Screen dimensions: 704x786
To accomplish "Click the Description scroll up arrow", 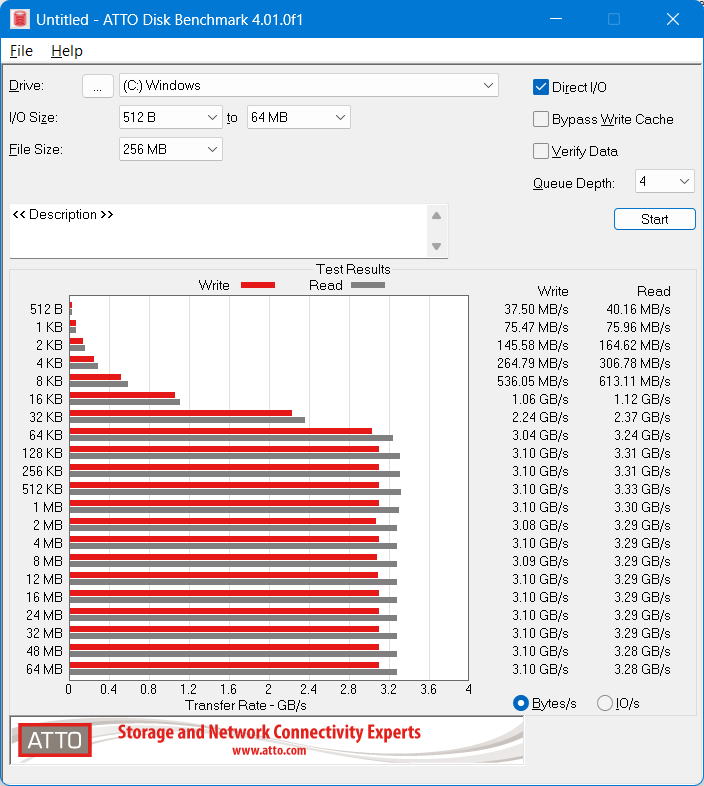I will click(x=436, y=216).
